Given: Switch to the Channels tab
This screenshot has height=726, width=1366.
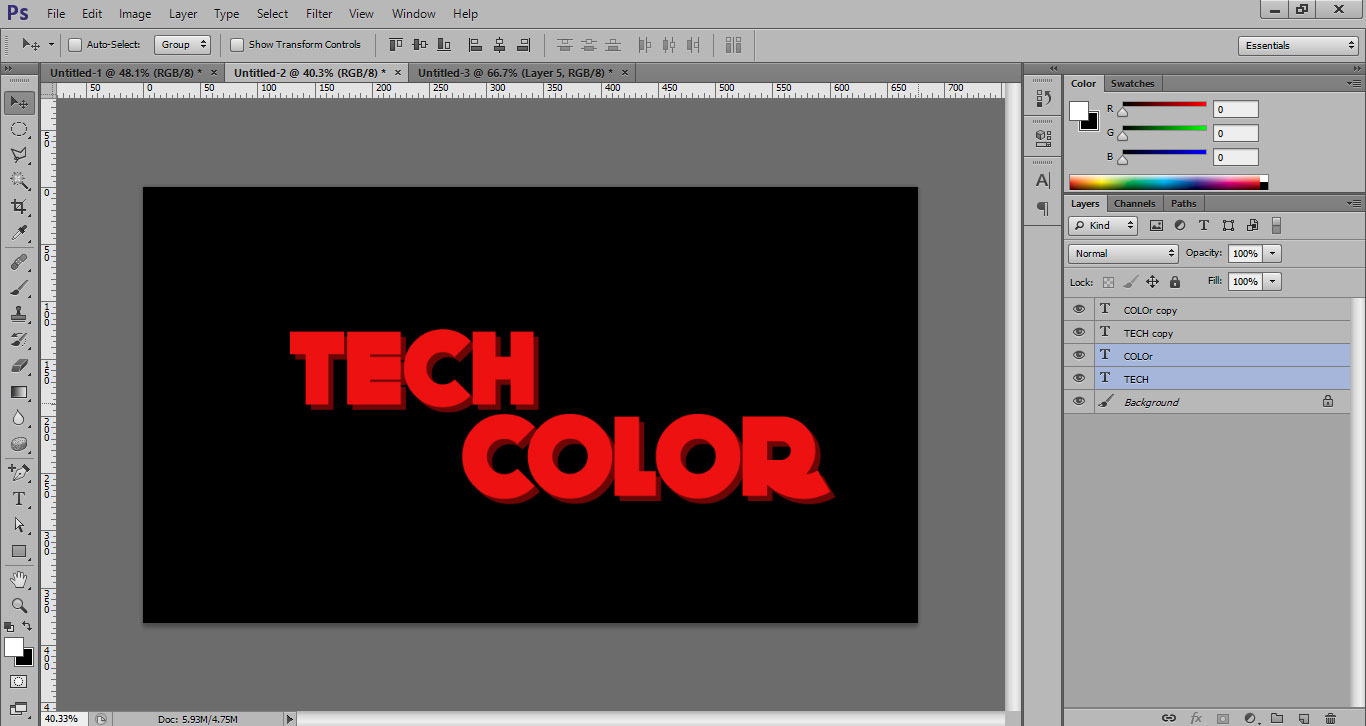Looking at the screenshot, I should pyautogui.click(x=1134, y=203).
